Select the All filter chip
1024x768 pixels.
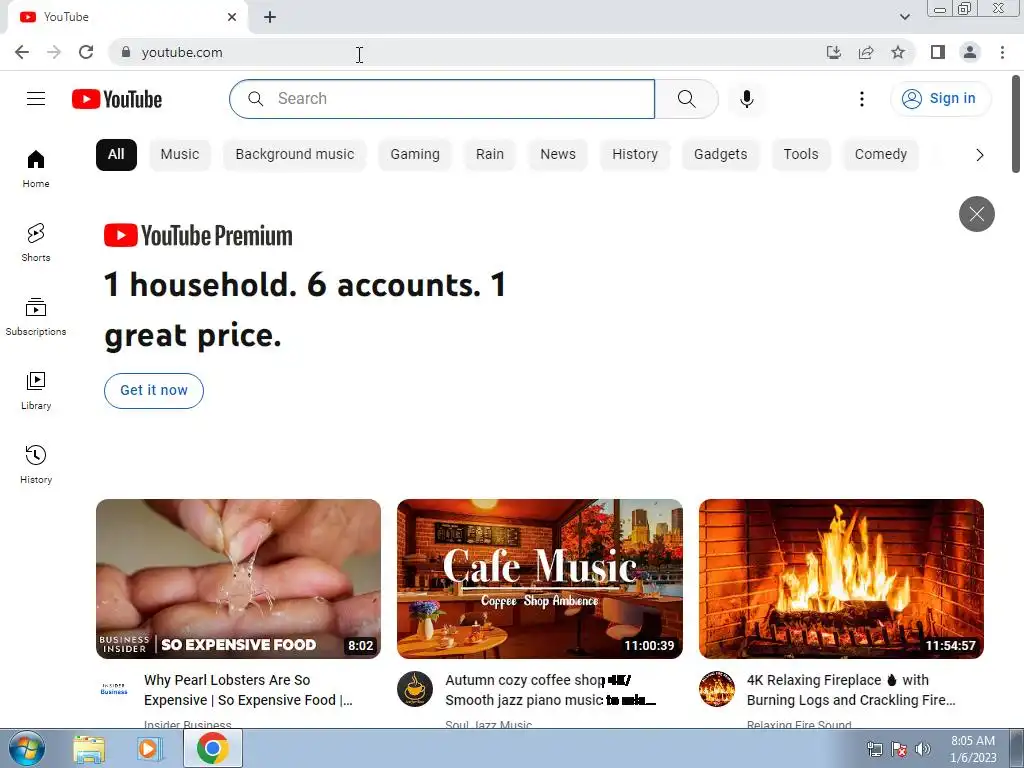click(x=116, y=155)
